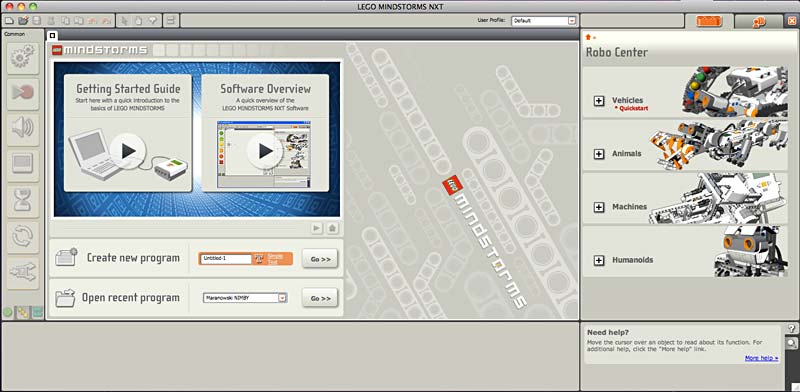Pick the Loop block with circular arrows

pos(22,237)
